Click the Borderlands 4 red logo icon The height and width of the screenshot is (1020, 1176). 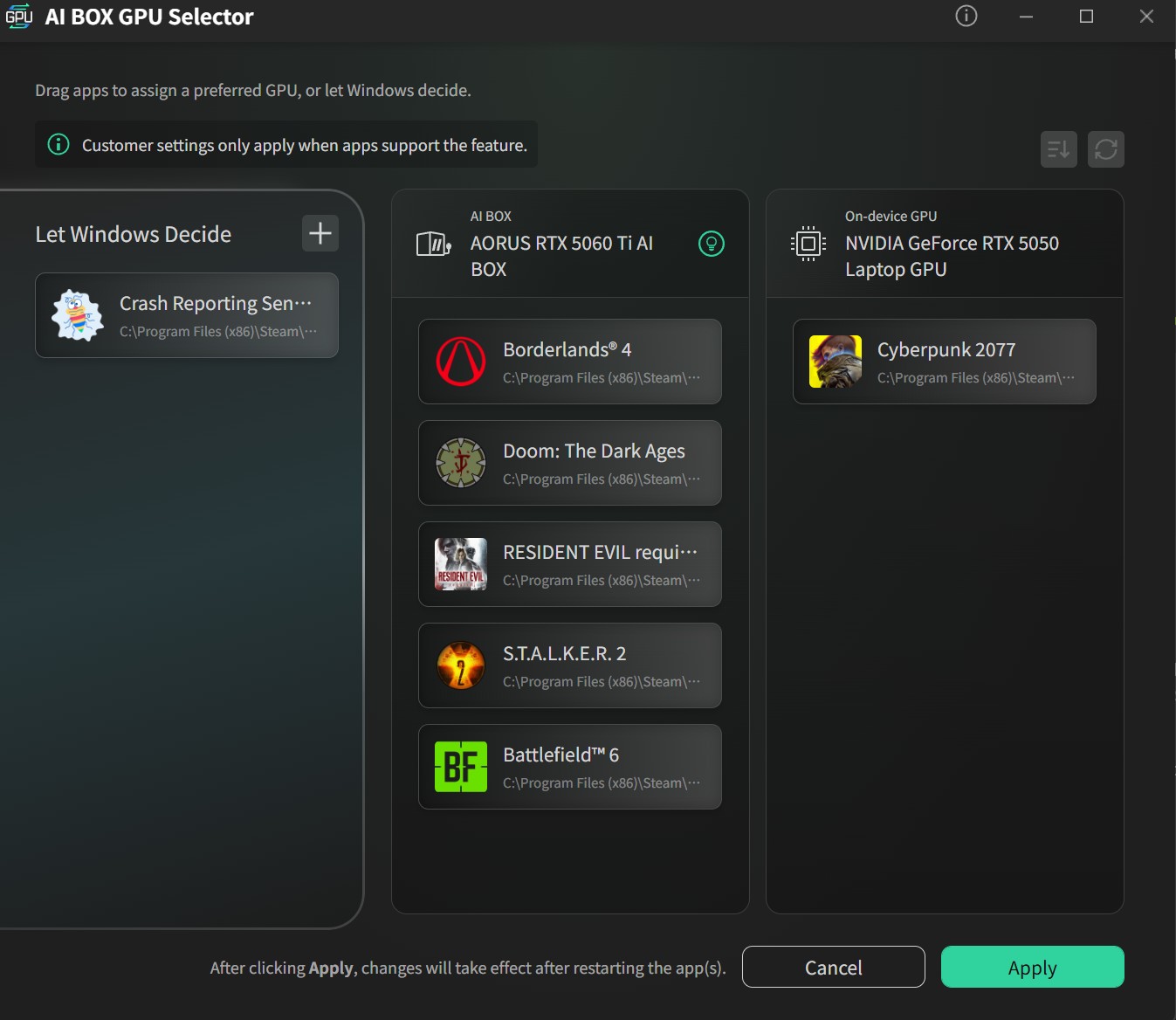click(x=461, y=362)
